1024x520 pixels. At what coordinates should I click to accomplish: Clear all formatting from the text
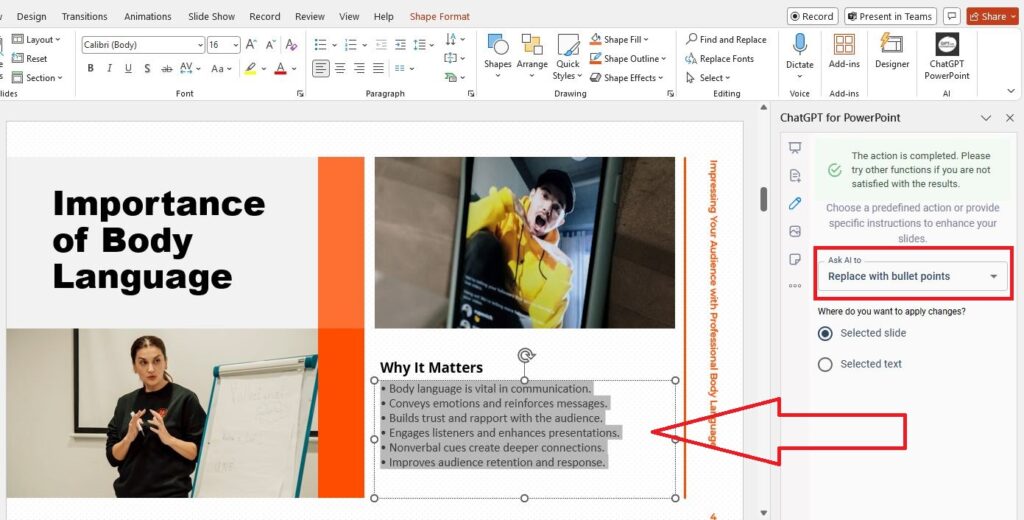coord(291,44)
